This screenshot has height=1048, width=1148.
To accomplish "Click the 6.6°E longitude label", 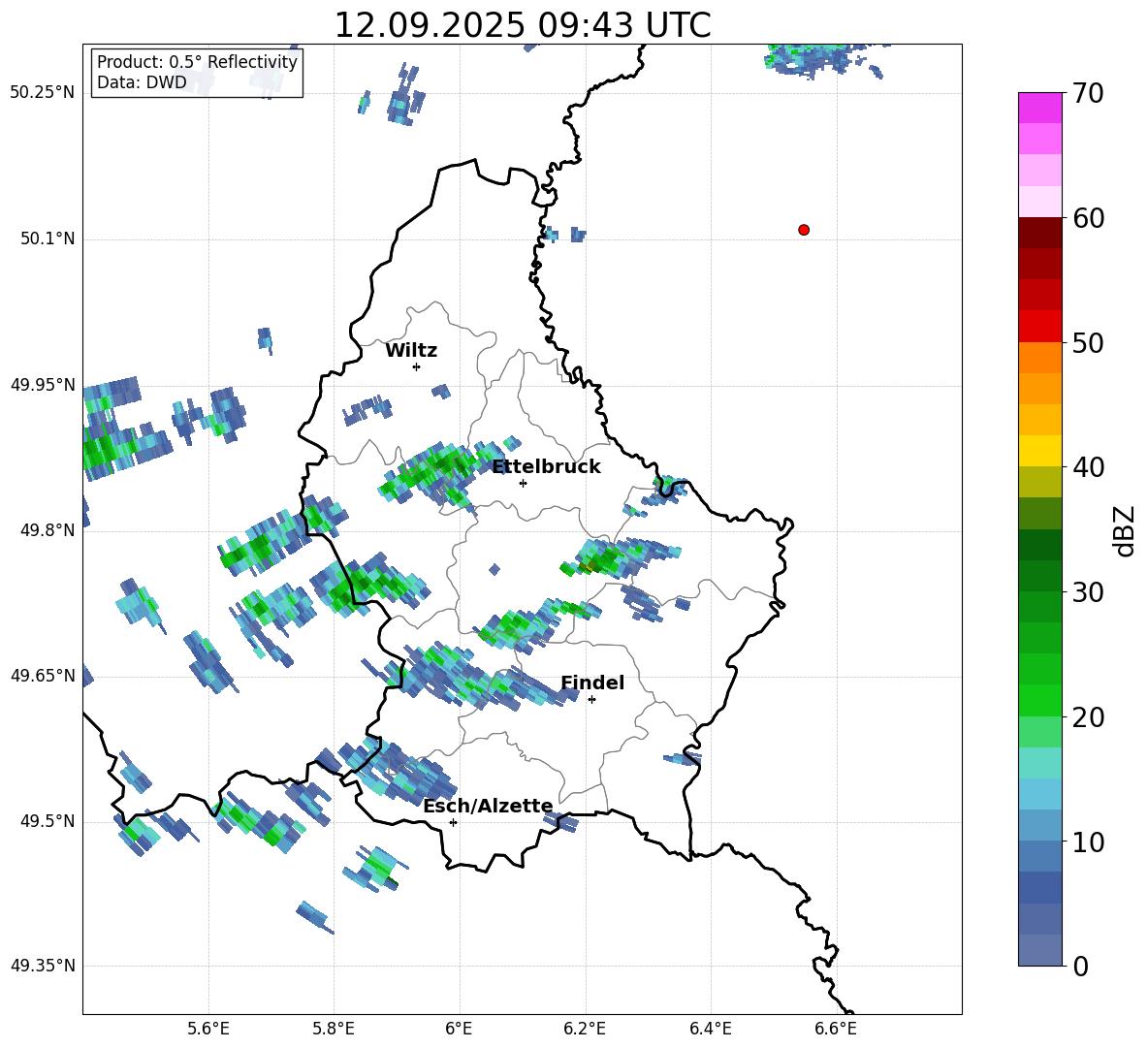I will point(836,1030).
